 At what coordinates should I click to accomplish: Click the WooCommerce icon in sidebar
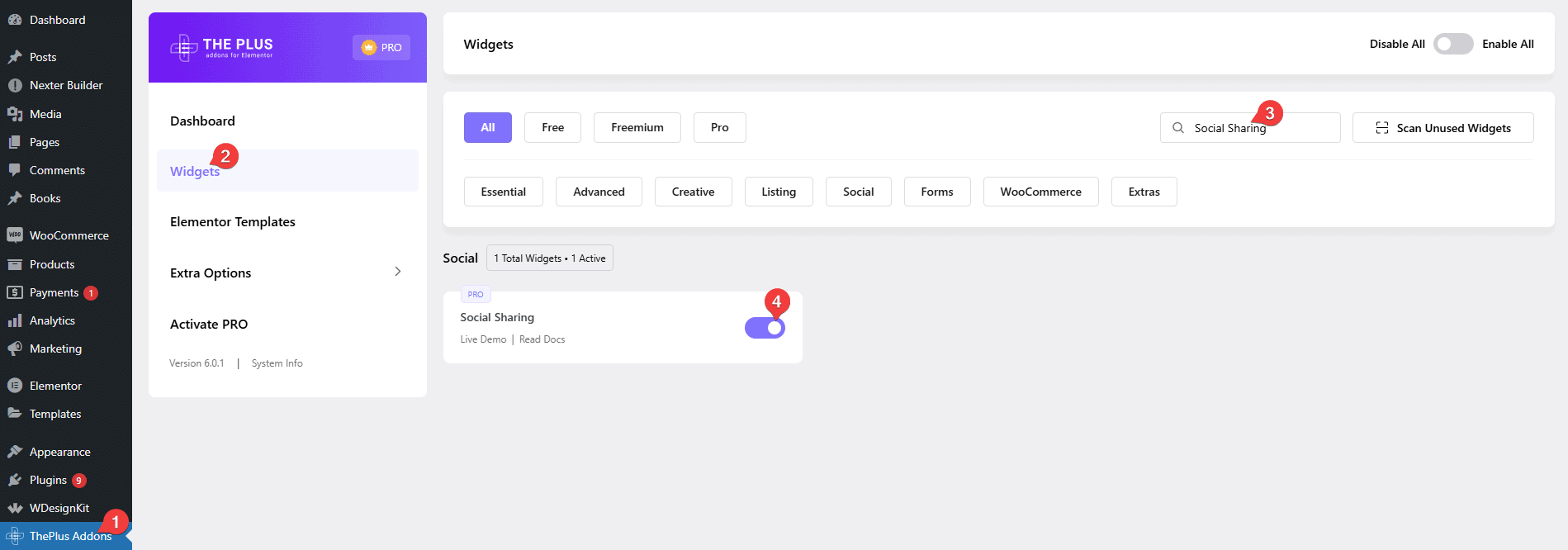tap(15, 235)
